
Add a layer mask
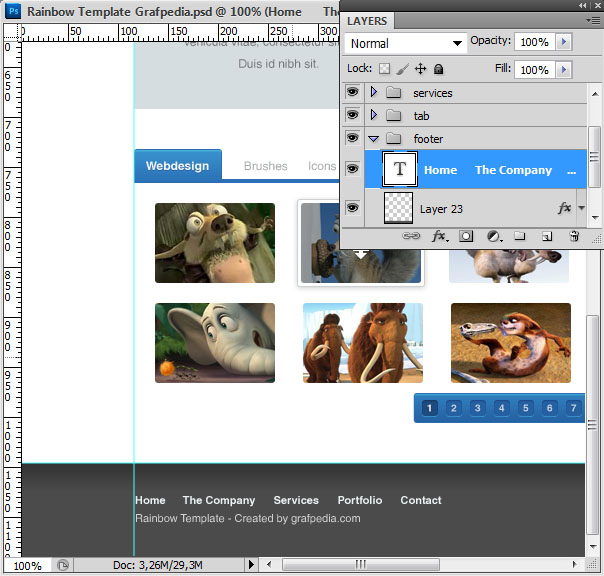[x=466, y=236]
